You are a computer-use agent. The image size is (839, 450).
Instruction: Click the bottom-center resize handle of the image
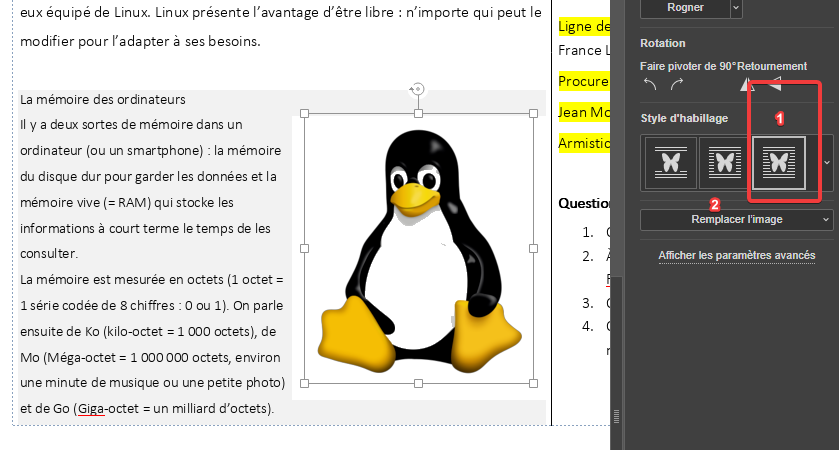tap(418, 383)
